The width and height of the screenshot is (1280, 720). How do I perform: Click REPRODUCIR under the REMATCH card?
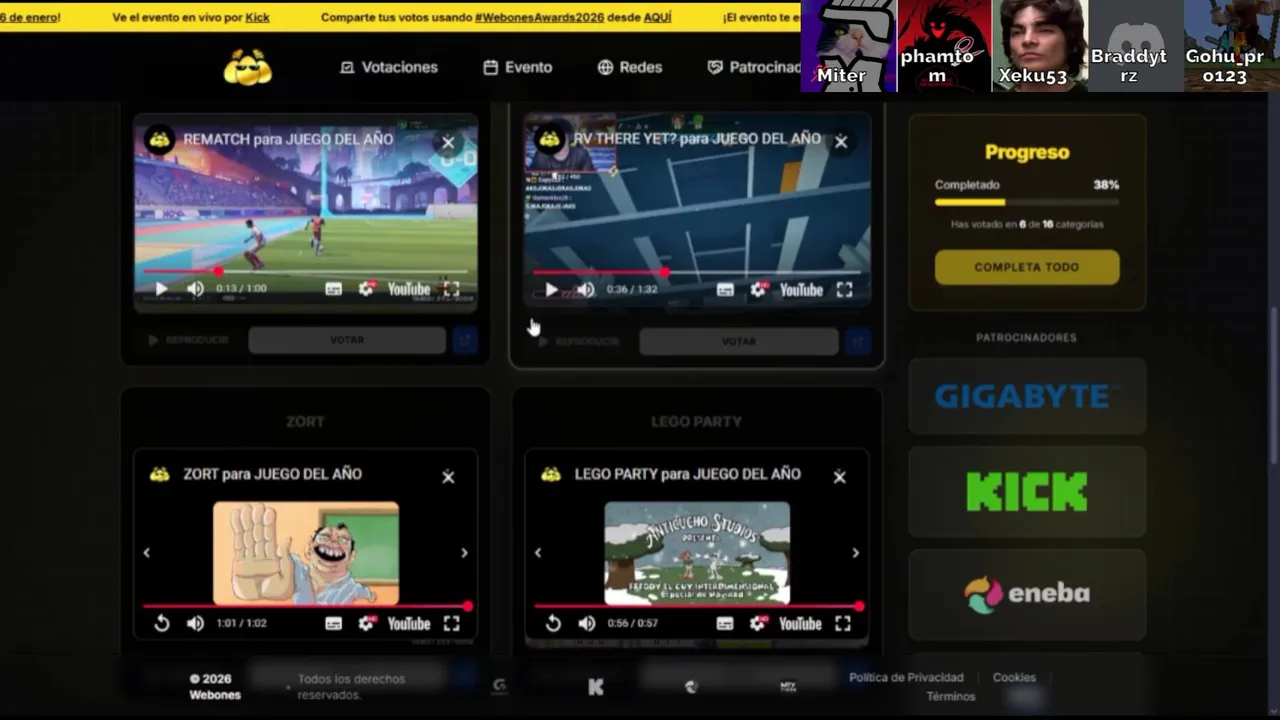pos(188,340)
